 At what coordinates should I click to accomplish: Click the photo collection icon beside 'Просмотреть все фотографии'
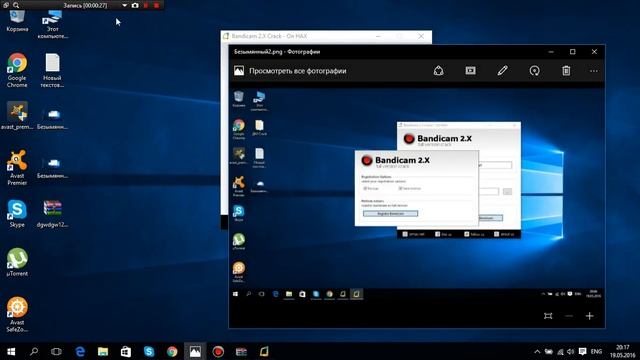point(239,71)
